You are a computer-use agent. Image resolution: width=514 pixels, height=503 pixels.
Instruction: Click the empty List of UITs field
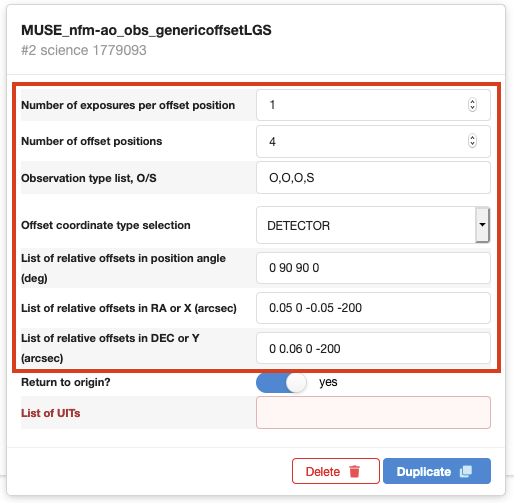click(x=373, y=412)
